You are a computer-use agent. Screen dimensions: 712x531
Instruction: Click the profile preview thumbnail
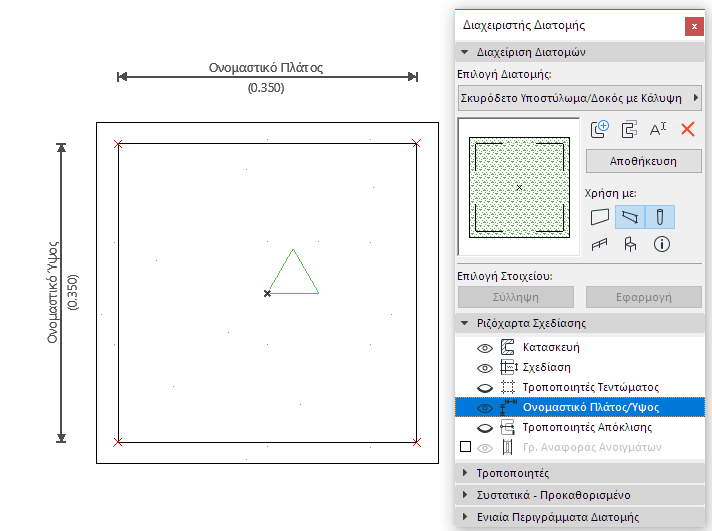[519, 187]
